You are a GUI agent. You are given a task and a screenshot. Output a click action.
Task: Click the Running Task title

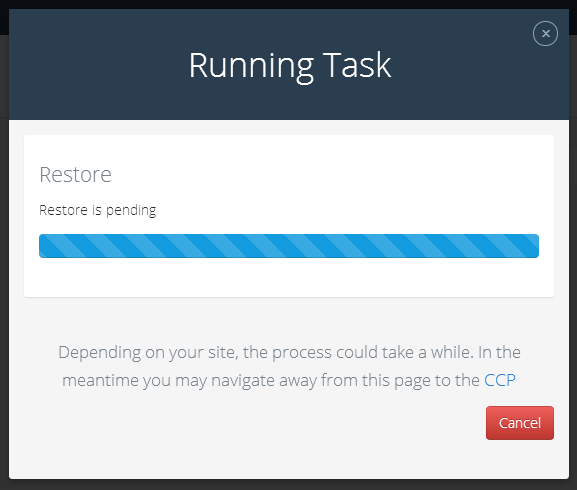tap(290, 65)
